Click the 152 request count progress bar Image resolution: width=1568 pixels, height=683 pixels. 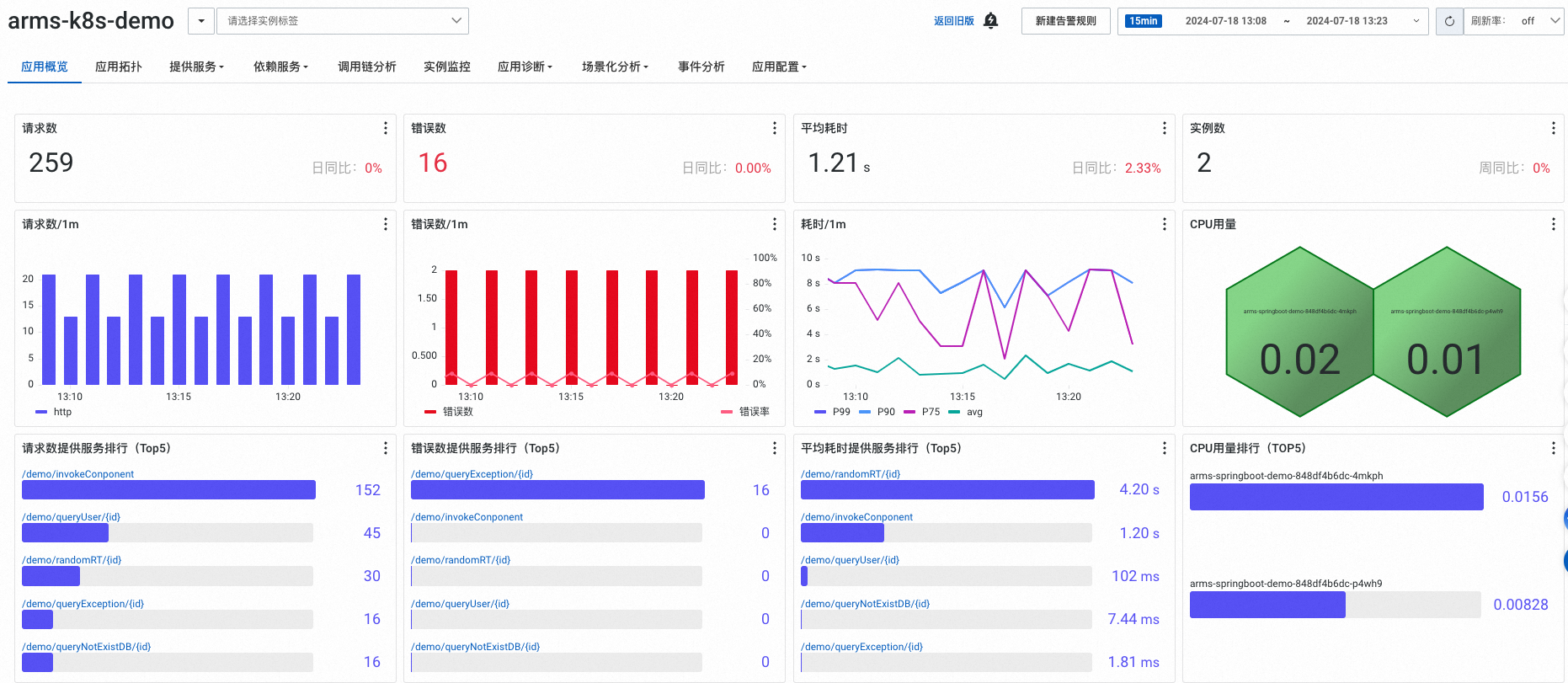click(x=168, y=490)
